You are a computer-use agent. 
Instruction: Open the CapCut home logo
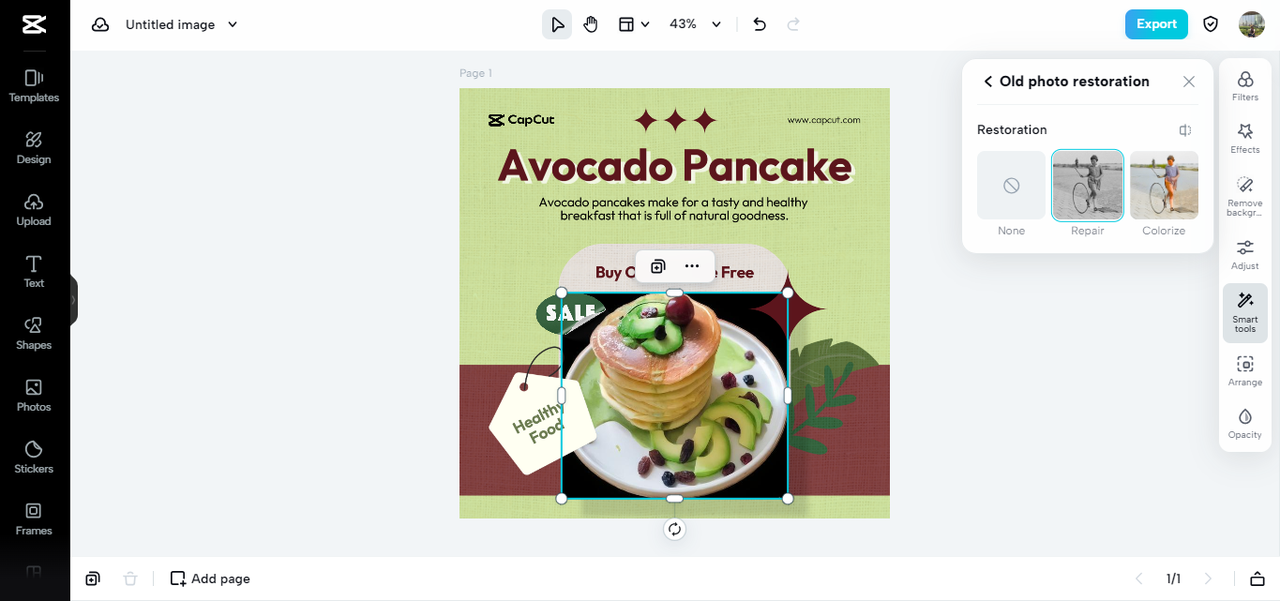coord(34,24)
